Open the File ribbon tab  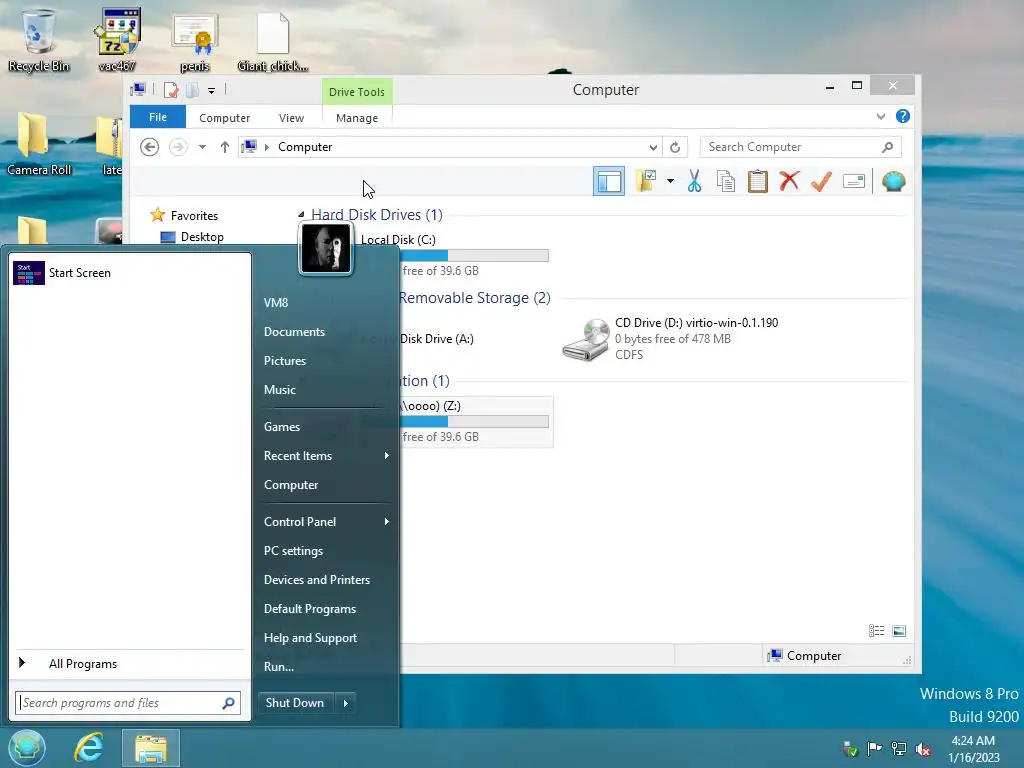coord(158,117)
